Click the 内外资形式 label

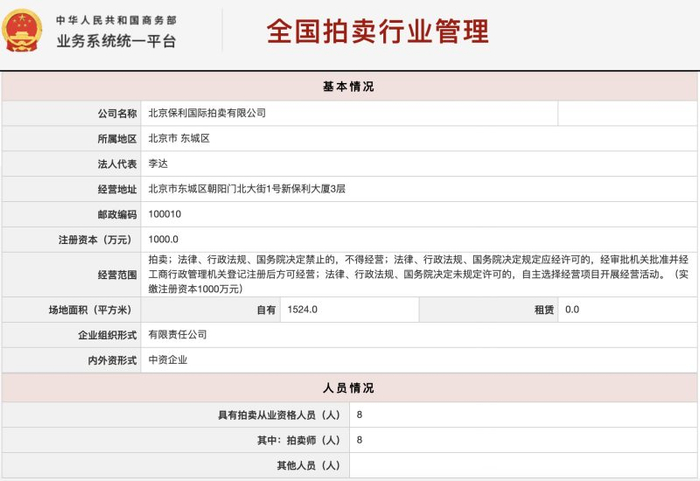click(x=112, y=360)
